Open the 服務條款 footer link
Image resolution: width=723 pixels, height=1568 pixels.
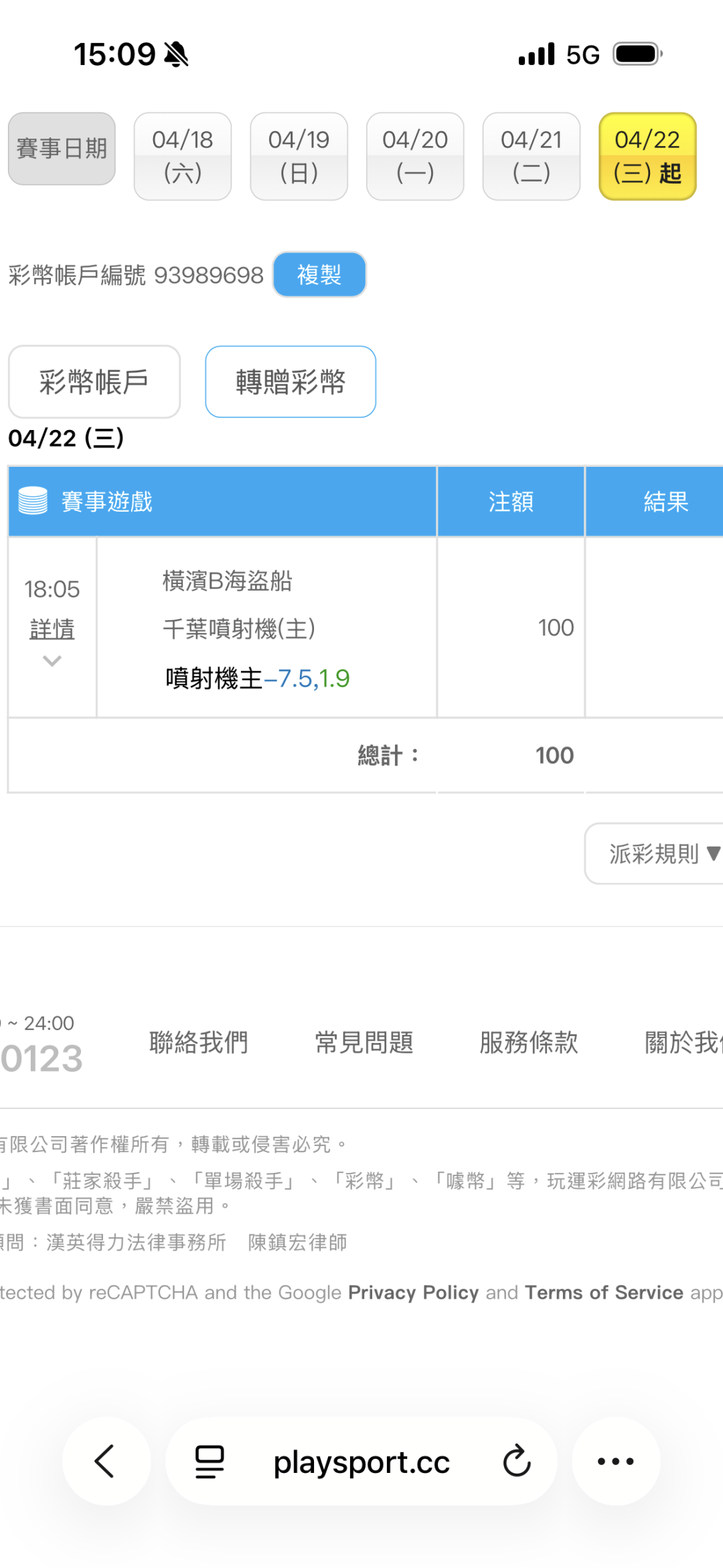click(x=528, y=1043)
